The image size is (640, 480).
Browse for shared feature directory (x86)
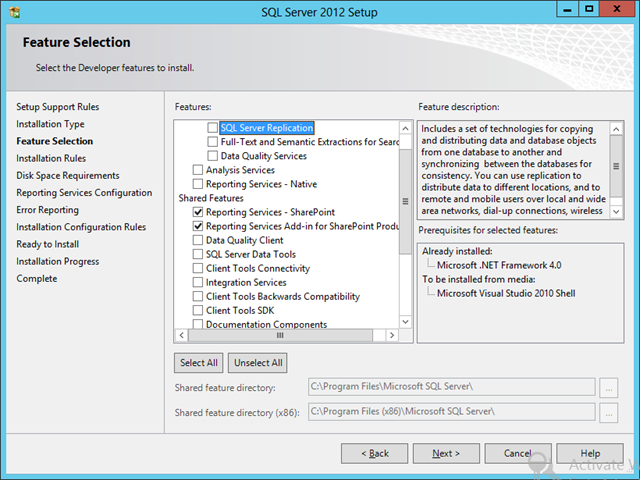coord(609,413)
